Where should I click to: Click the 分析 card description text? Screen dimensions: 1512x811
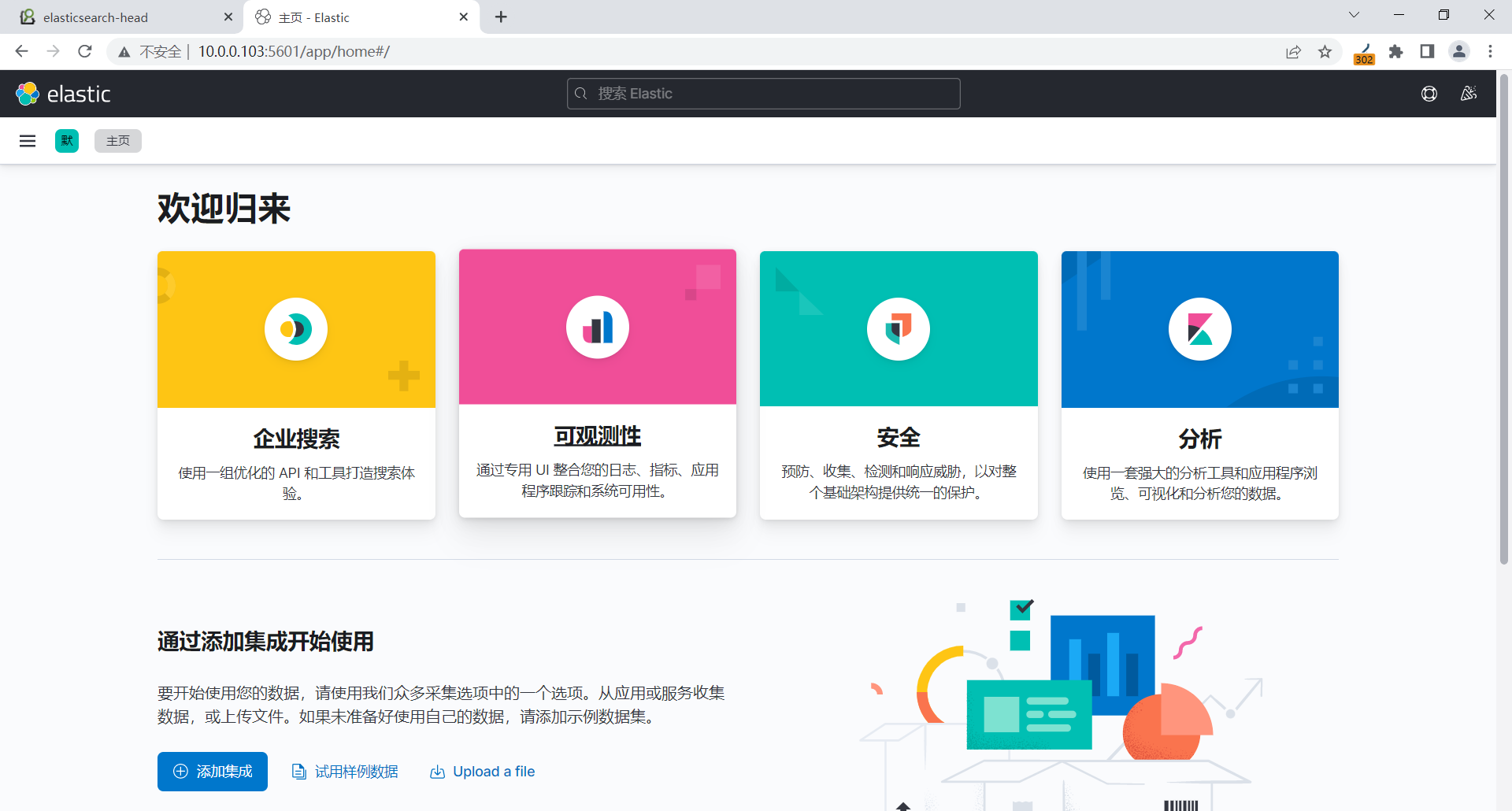tap(1200, 483)
